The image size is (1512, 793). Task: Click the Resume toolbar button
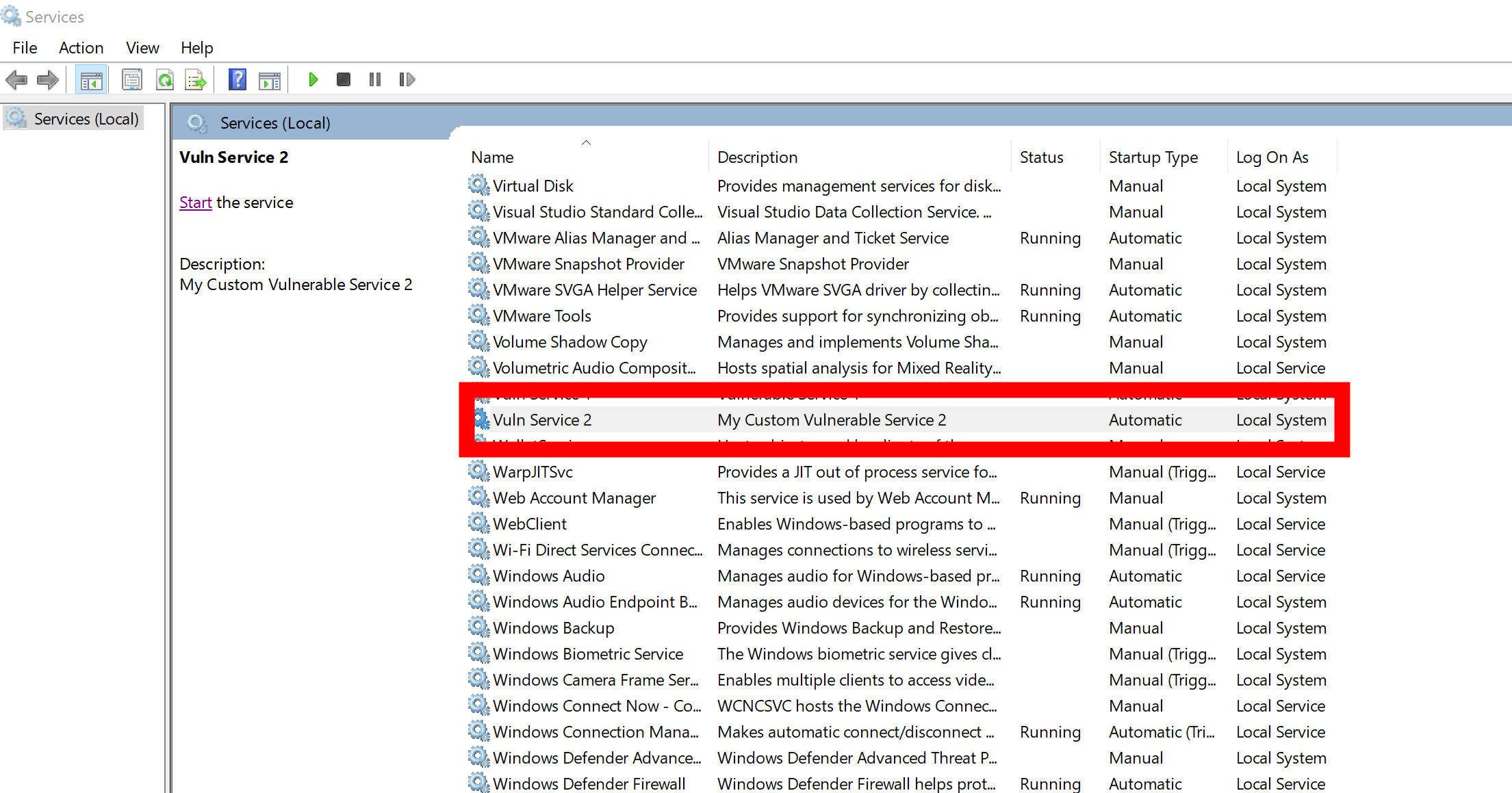[407, 79]
